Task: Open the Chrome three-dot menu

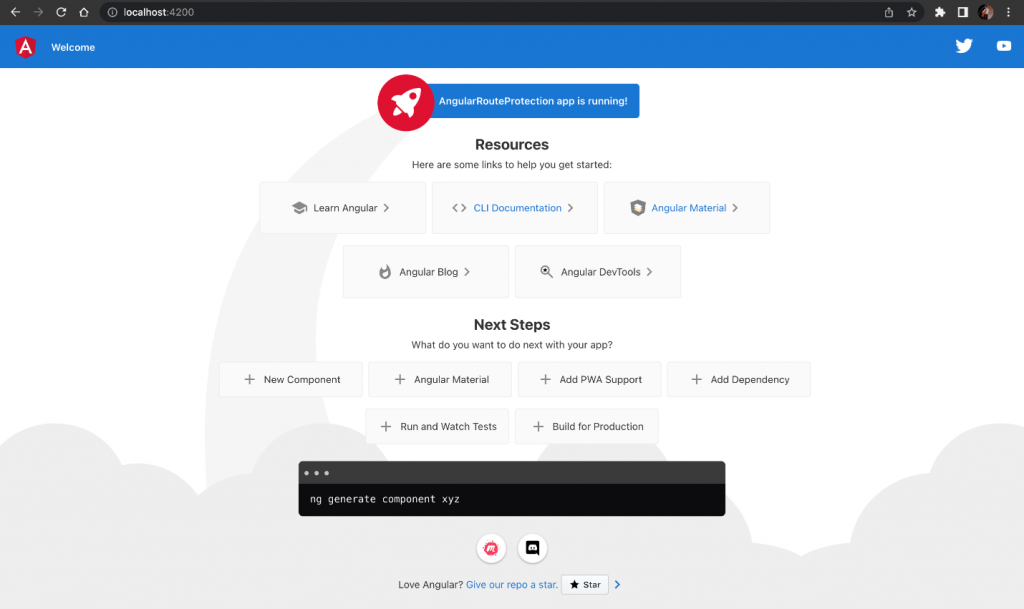Action: [x=1008, y=12]
